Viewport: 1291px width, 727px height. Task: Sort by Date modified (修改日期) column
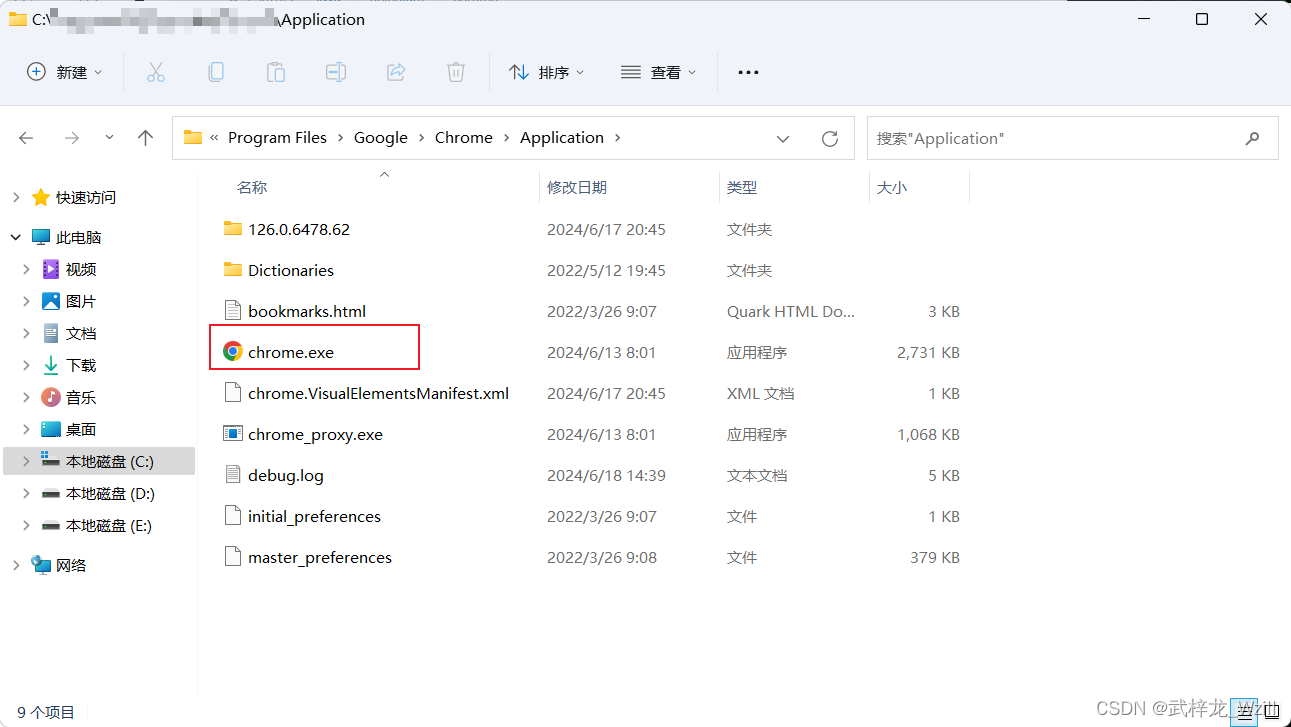(x=577, y=187)
